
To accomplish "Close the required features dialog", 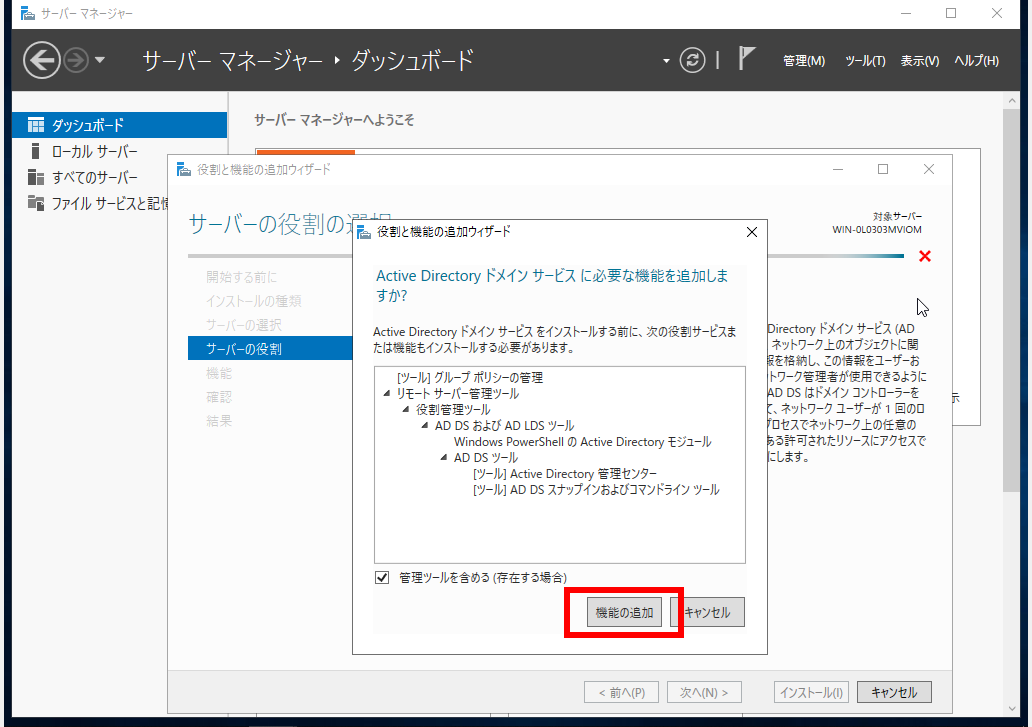I will [752, 232].
